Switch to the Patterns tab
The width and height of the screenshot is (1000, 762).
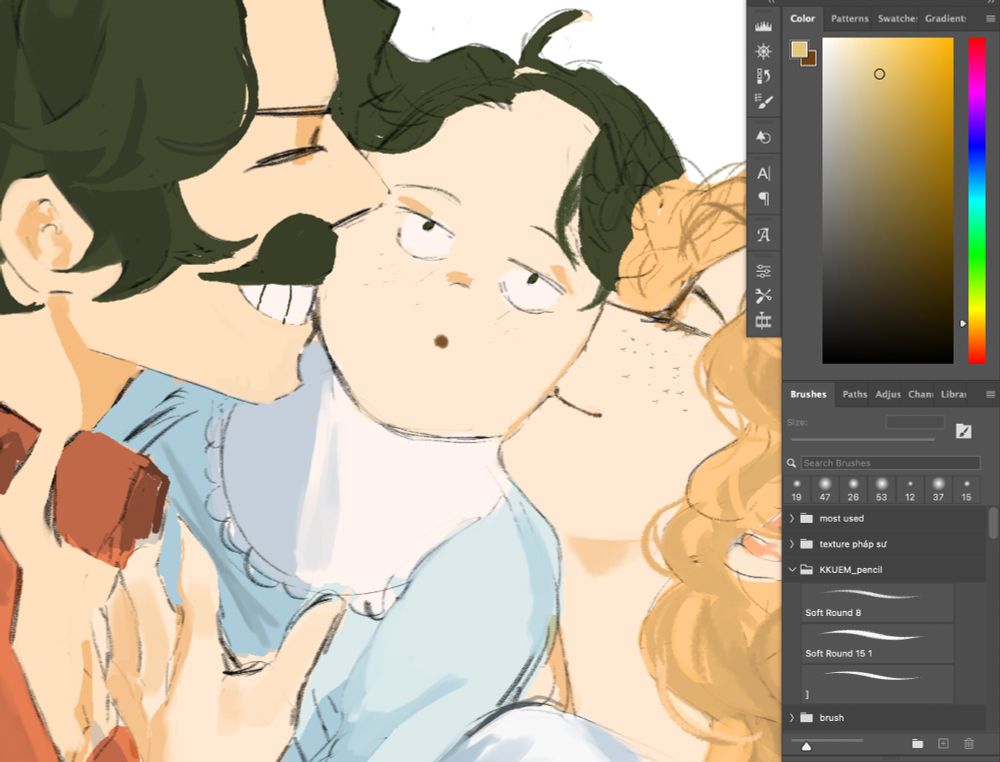click(849, 18)
